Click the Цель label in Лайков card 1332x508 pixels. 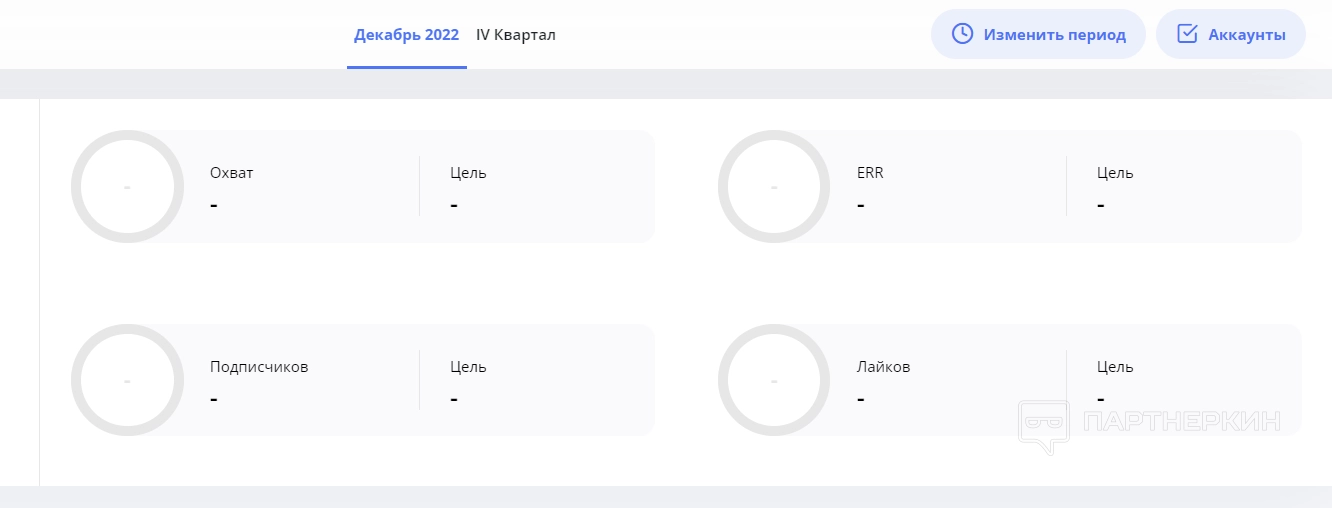pyautogui.click(x=1115, y=367)
